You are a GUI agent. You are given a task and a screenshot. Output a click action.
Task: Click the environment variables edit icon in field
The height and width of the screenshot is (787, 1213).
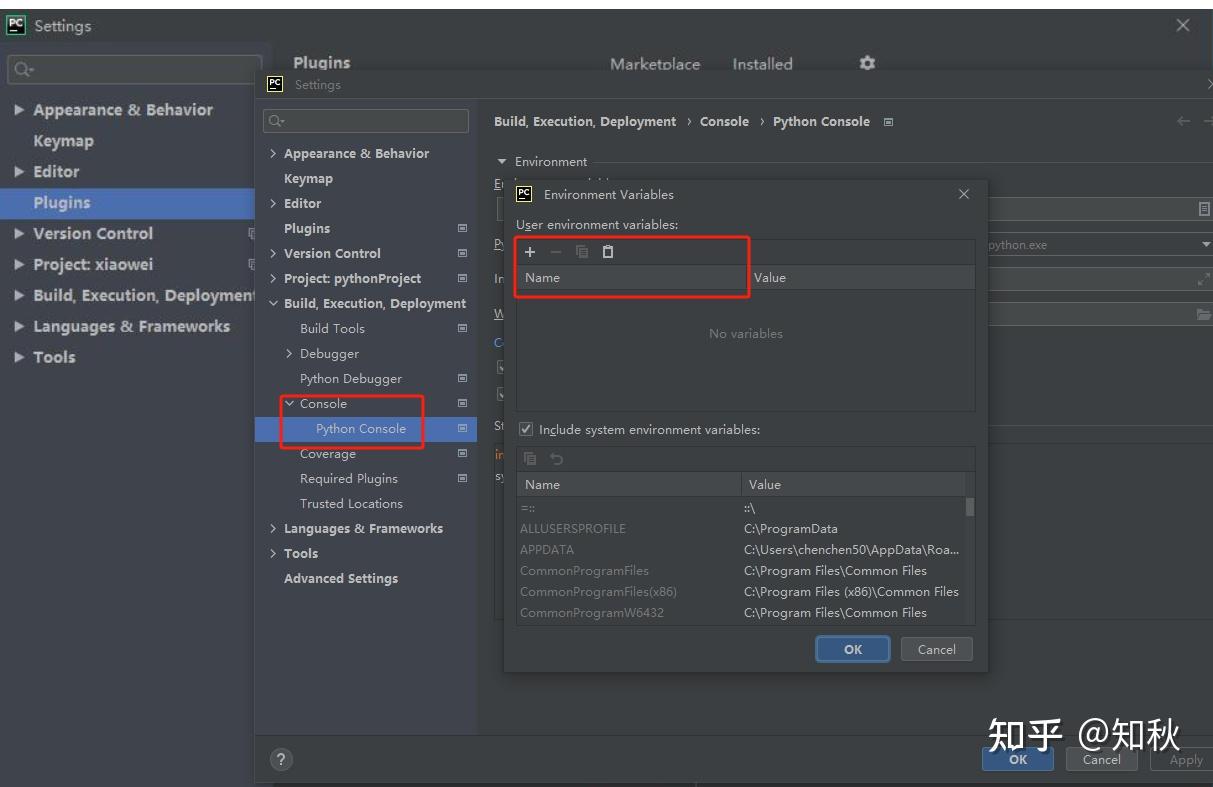[x=1204, y=209]
